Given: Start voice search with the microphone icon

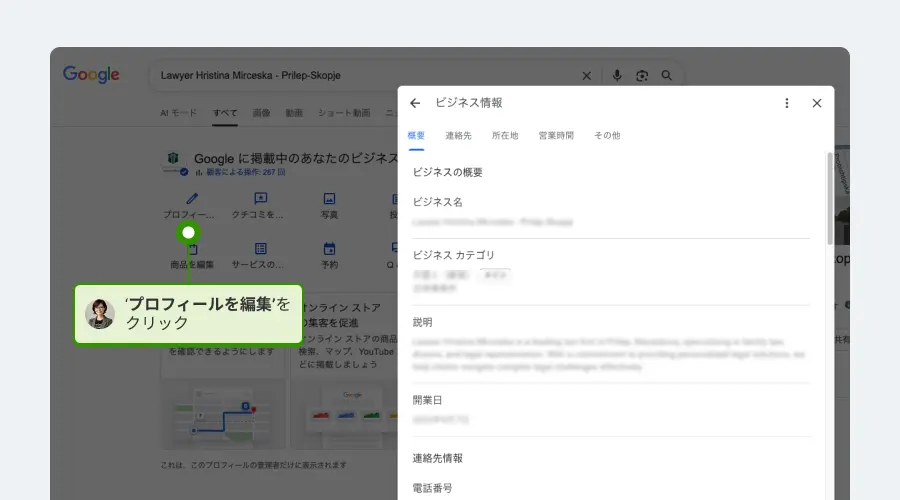Looking at the screenshot, I should point(617,75).
